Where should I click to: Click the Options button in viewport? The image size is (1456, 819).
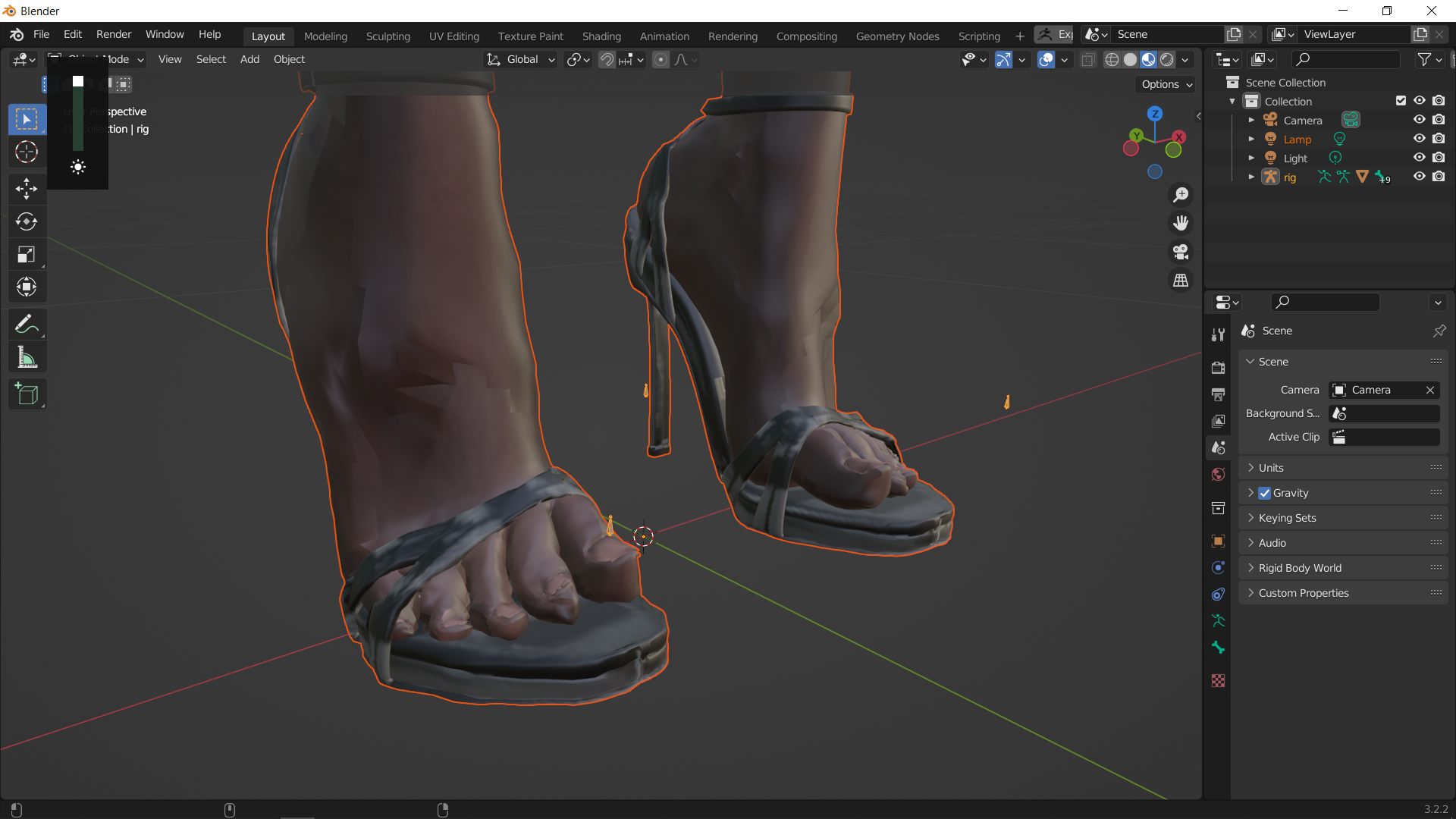[x=1166, y=84]
